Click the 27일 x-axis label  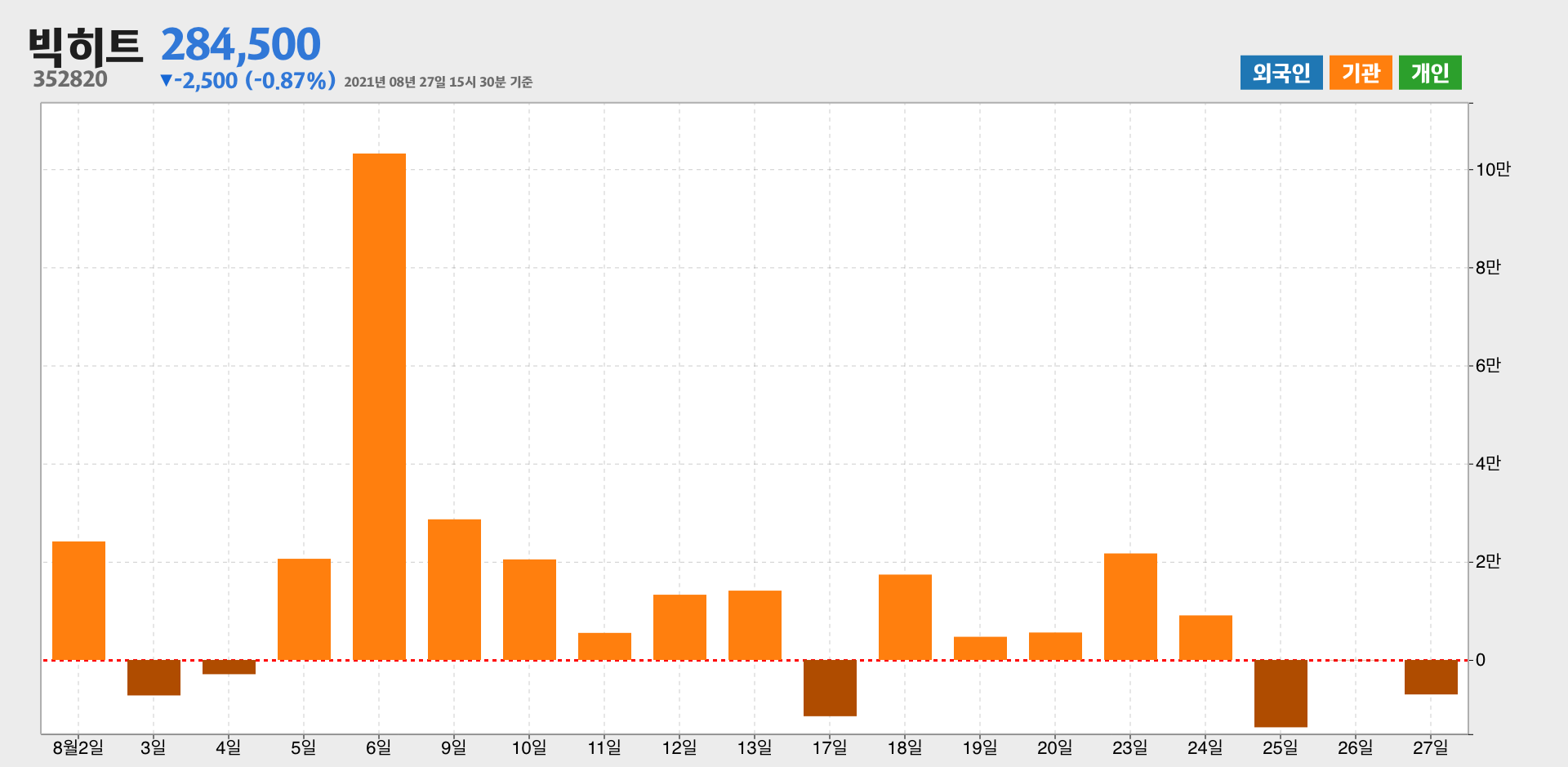click(x=1431, y=747)
